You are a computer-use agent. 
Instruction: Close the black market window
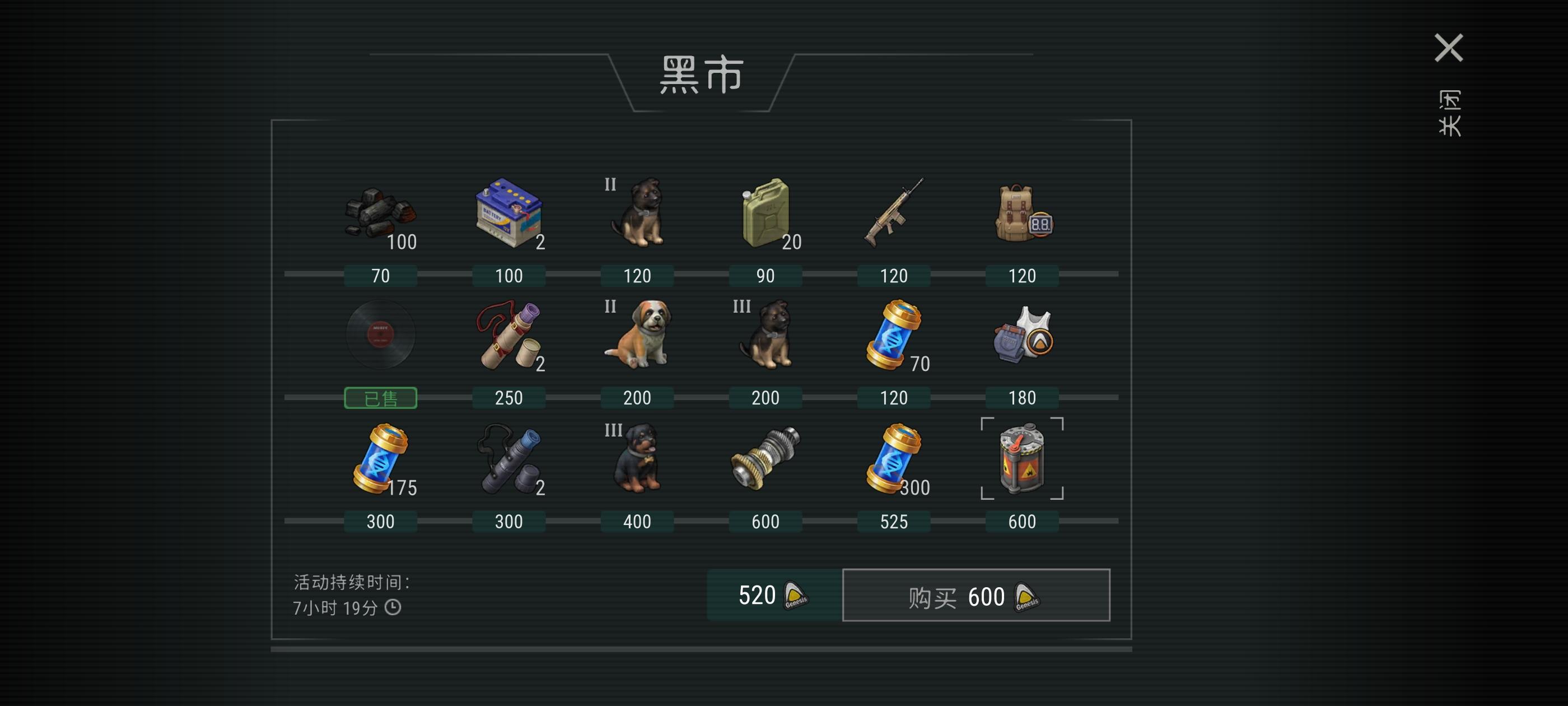(x=1449, y=48)
